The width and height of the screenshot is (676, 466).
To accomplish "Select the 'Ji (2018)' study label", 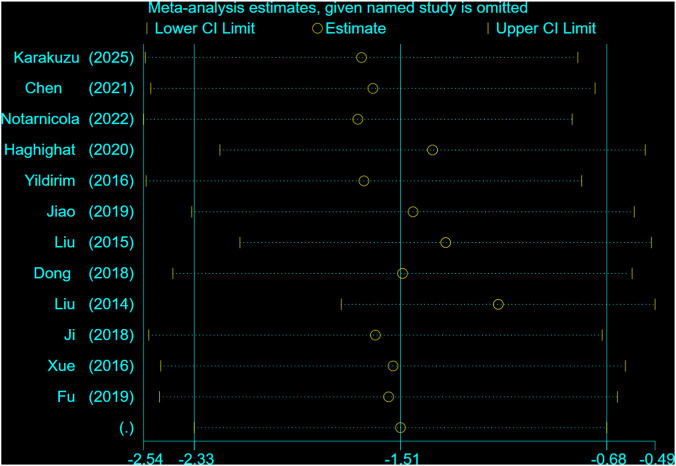I will pyautogui.click(x=99, y=335).
